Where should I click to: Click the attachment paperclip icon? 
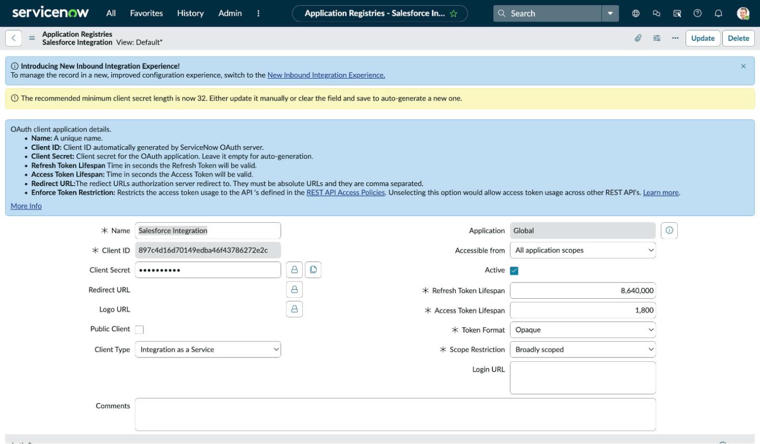tap(638, 38)
